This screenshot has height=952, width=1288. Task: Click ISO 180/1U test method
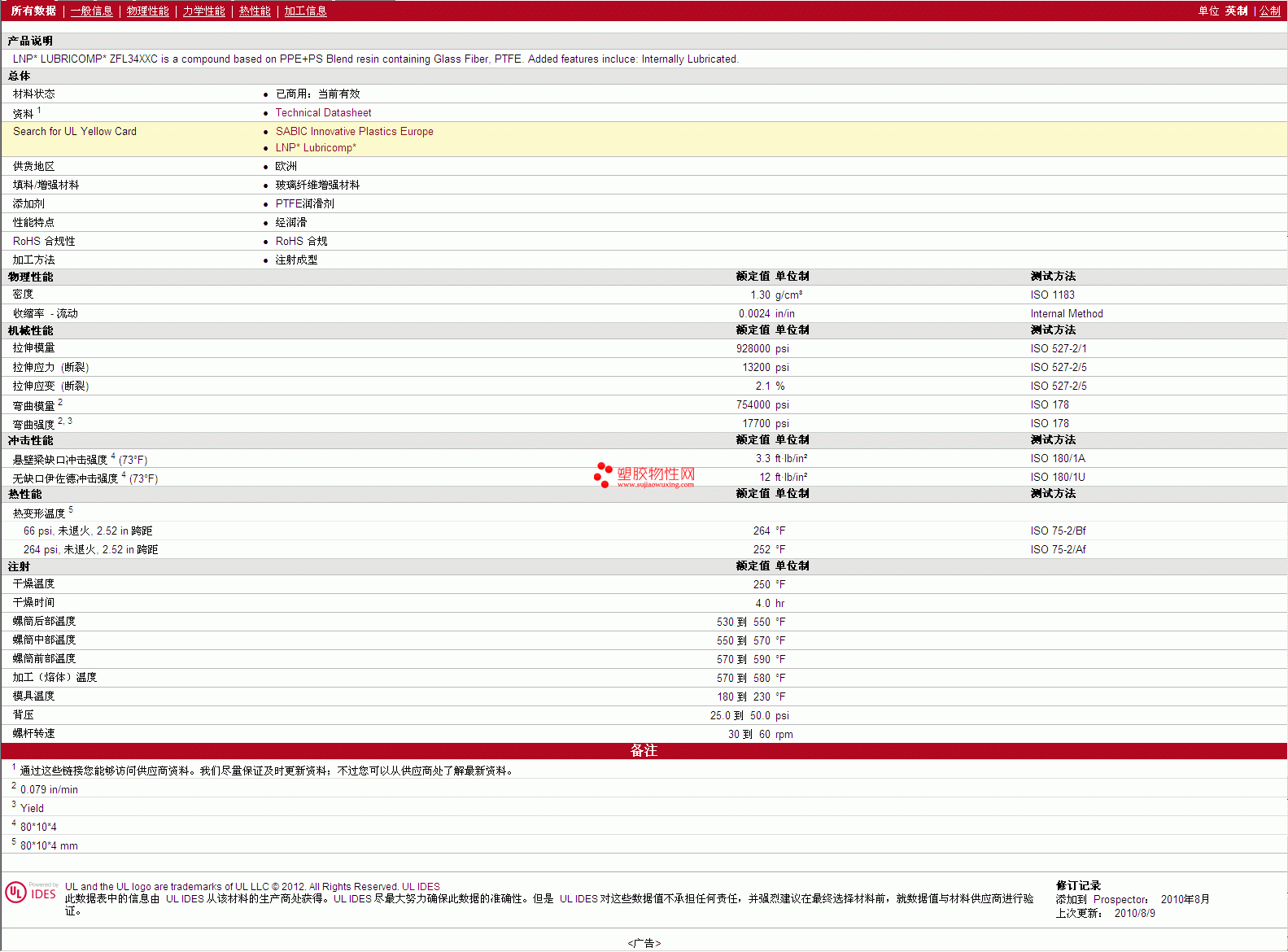(1058, 478)
